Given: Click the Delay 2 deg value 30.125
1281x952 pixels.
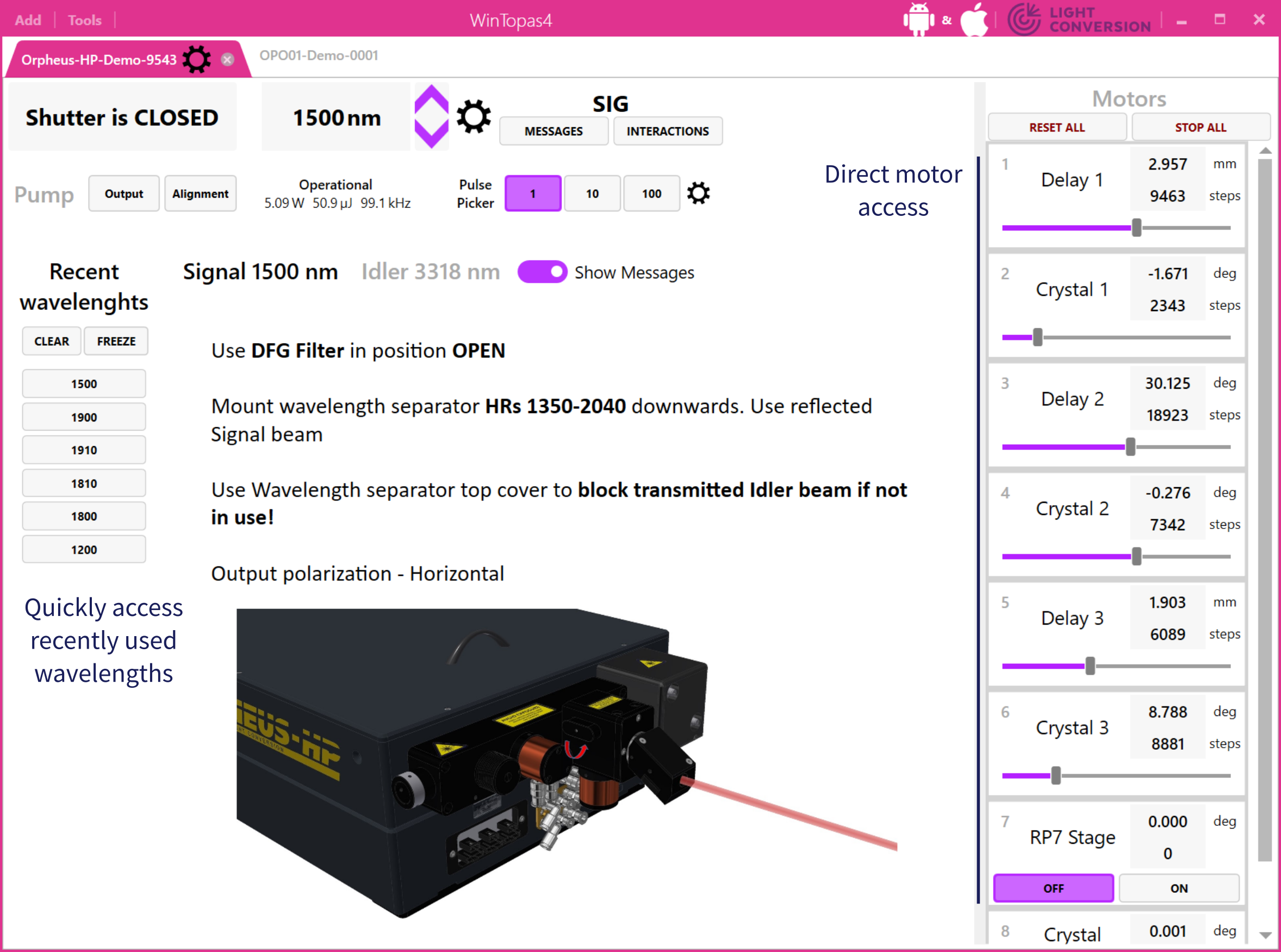Looking at the screenshot, I should (1167, 383).
